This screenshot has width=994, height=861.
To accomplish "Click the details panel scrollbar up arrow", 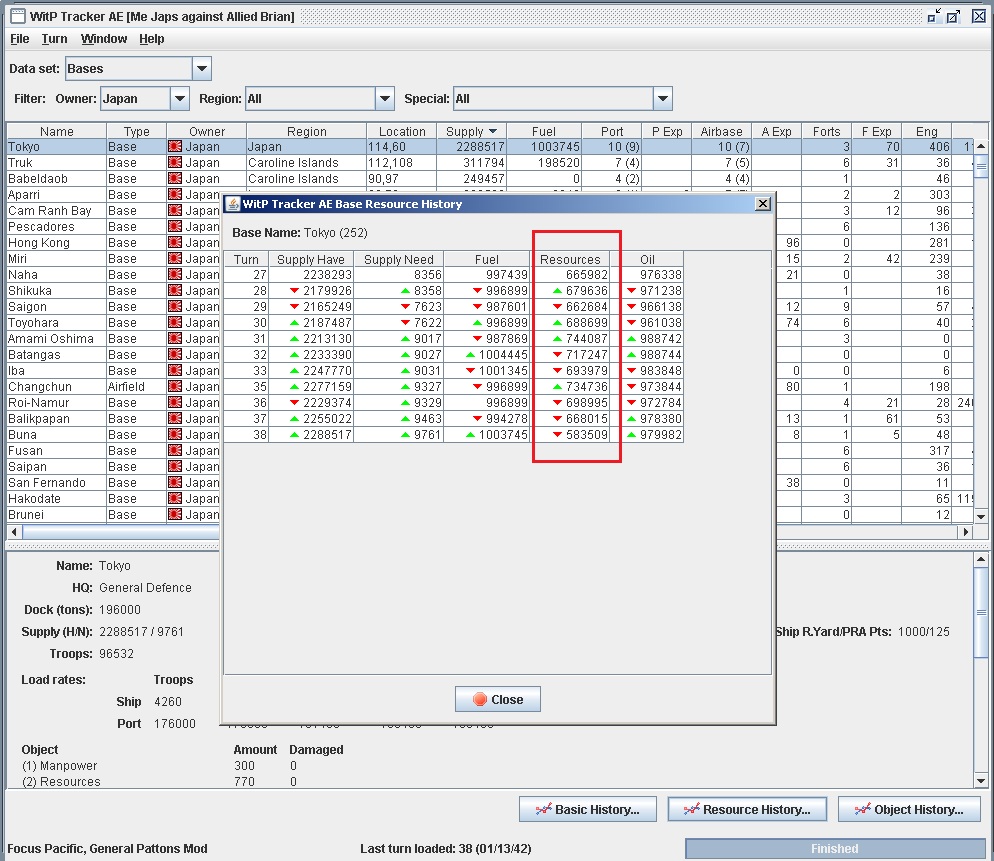I will click(981, 560).
